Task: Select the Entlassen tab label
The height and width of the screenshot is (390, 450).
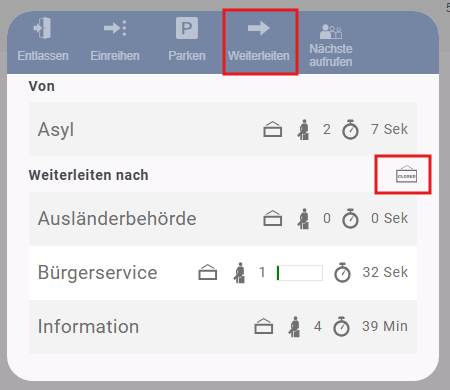Action: pyautogui.click(x=43, y=56)
